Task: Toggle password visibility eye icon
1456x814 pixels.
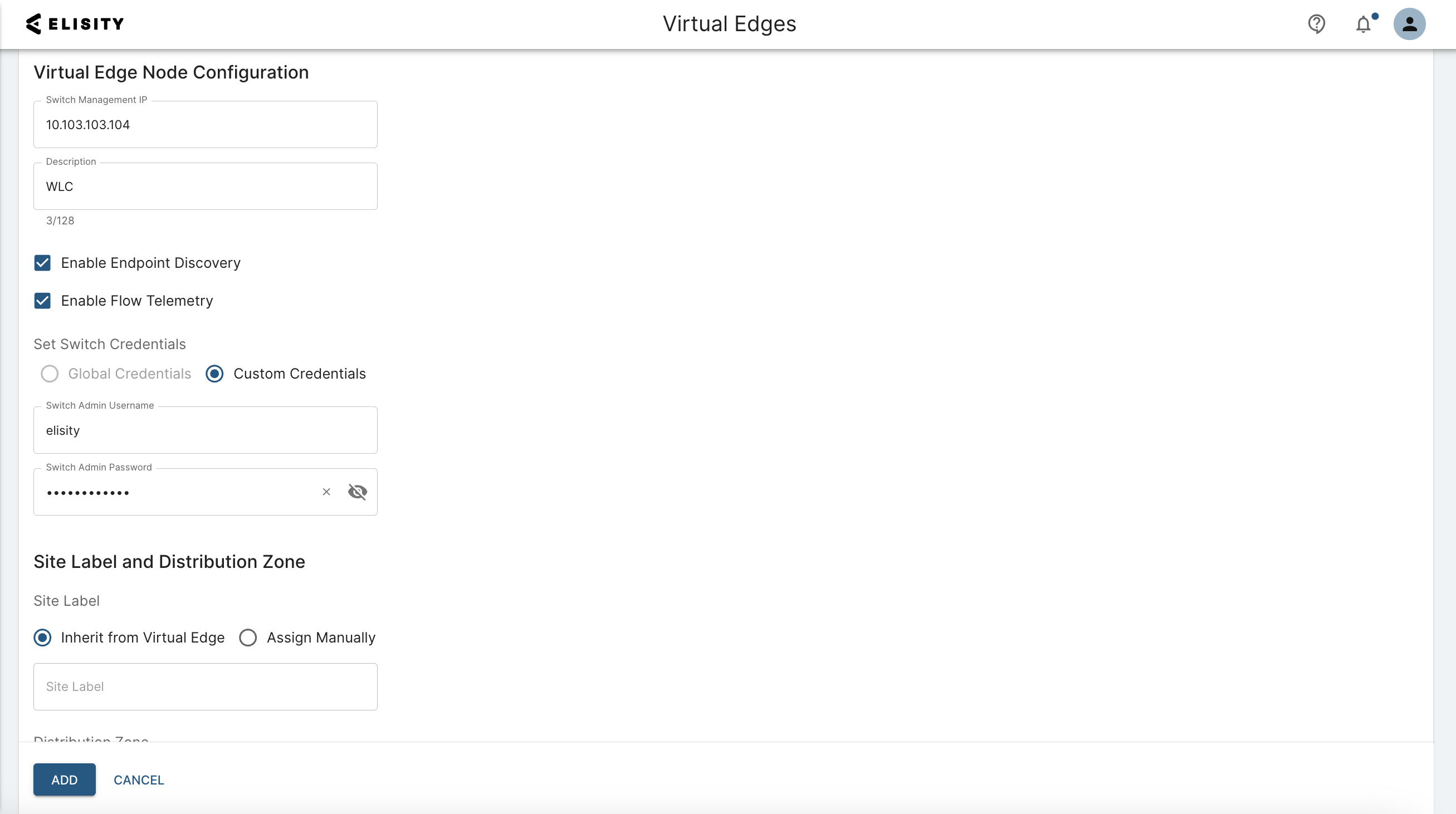Action: coord(357,492)
